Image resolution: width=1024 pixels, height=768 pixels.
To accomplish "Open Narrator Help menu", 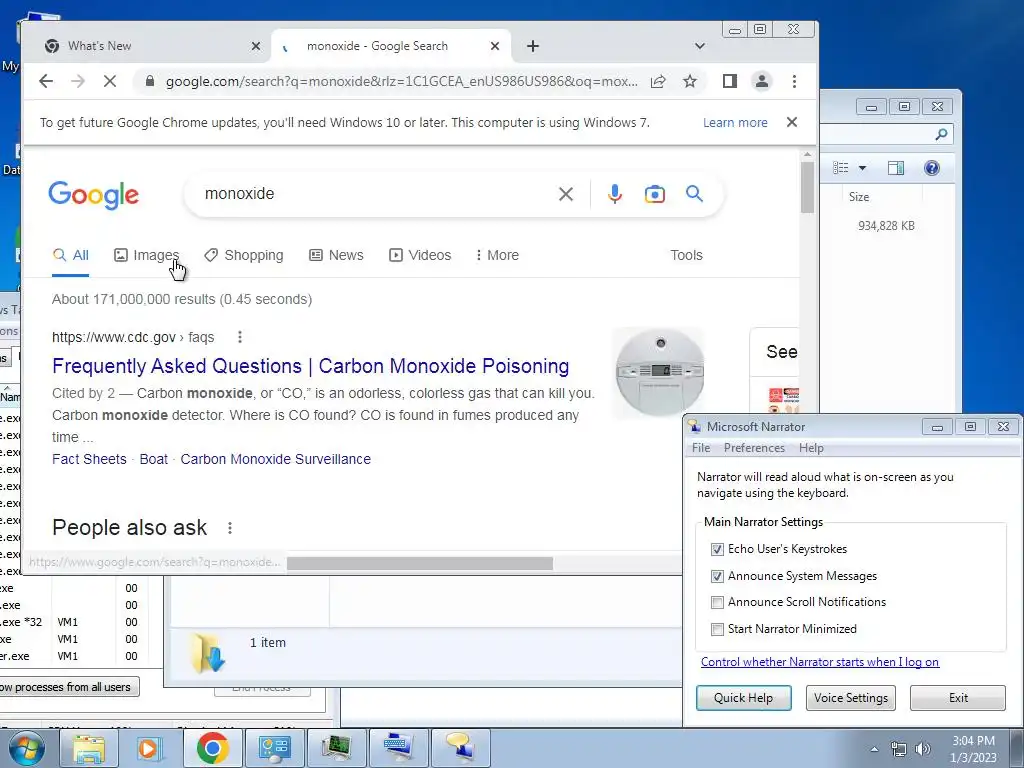I will pos(811,448).
